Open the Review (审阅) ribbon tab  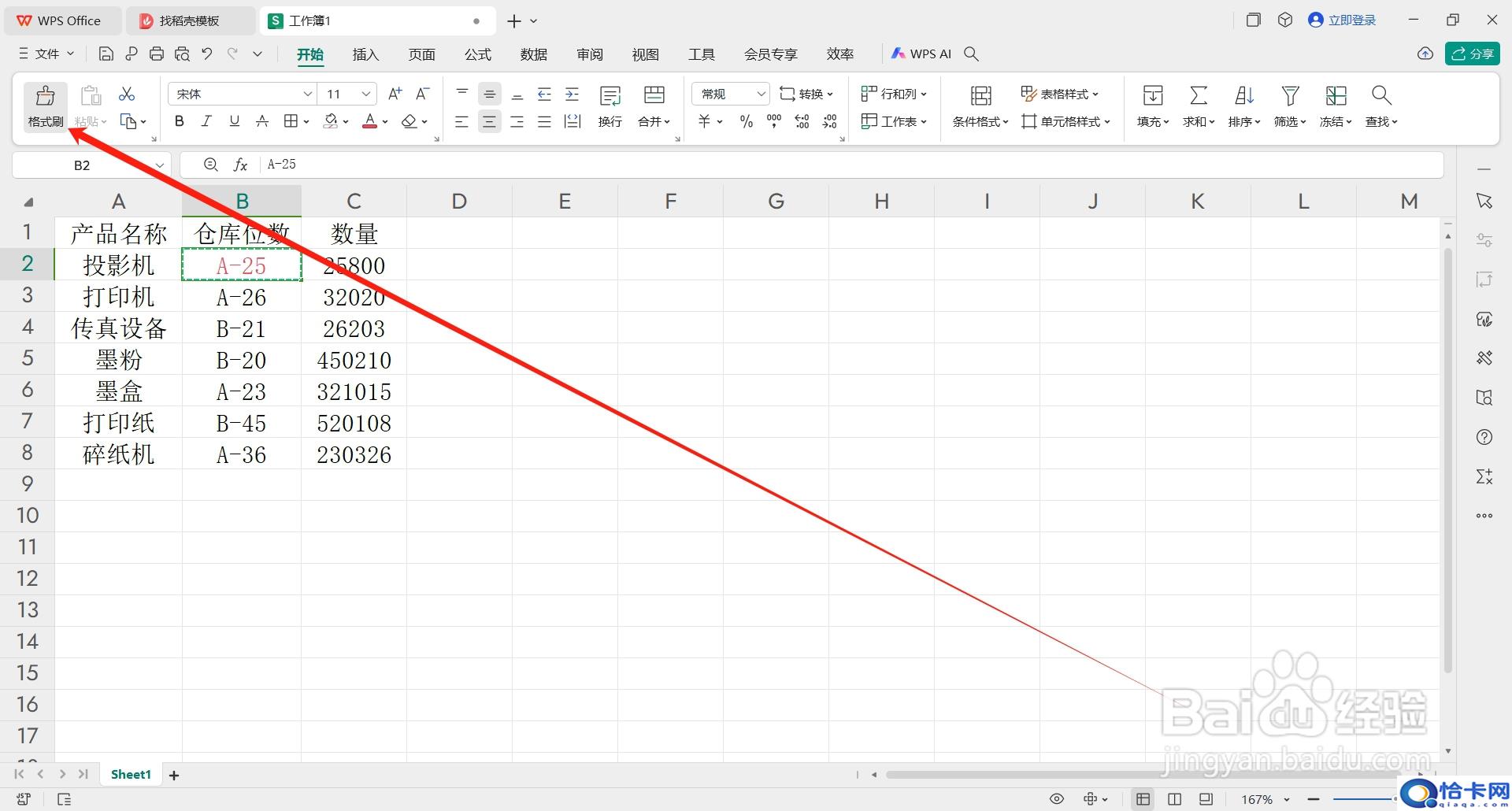click(x=589, y=54)
